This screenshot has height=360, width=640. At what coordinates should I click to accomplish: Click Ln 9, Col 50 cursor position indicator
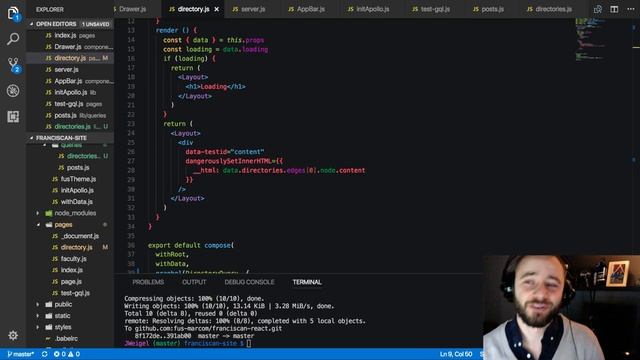456,354
